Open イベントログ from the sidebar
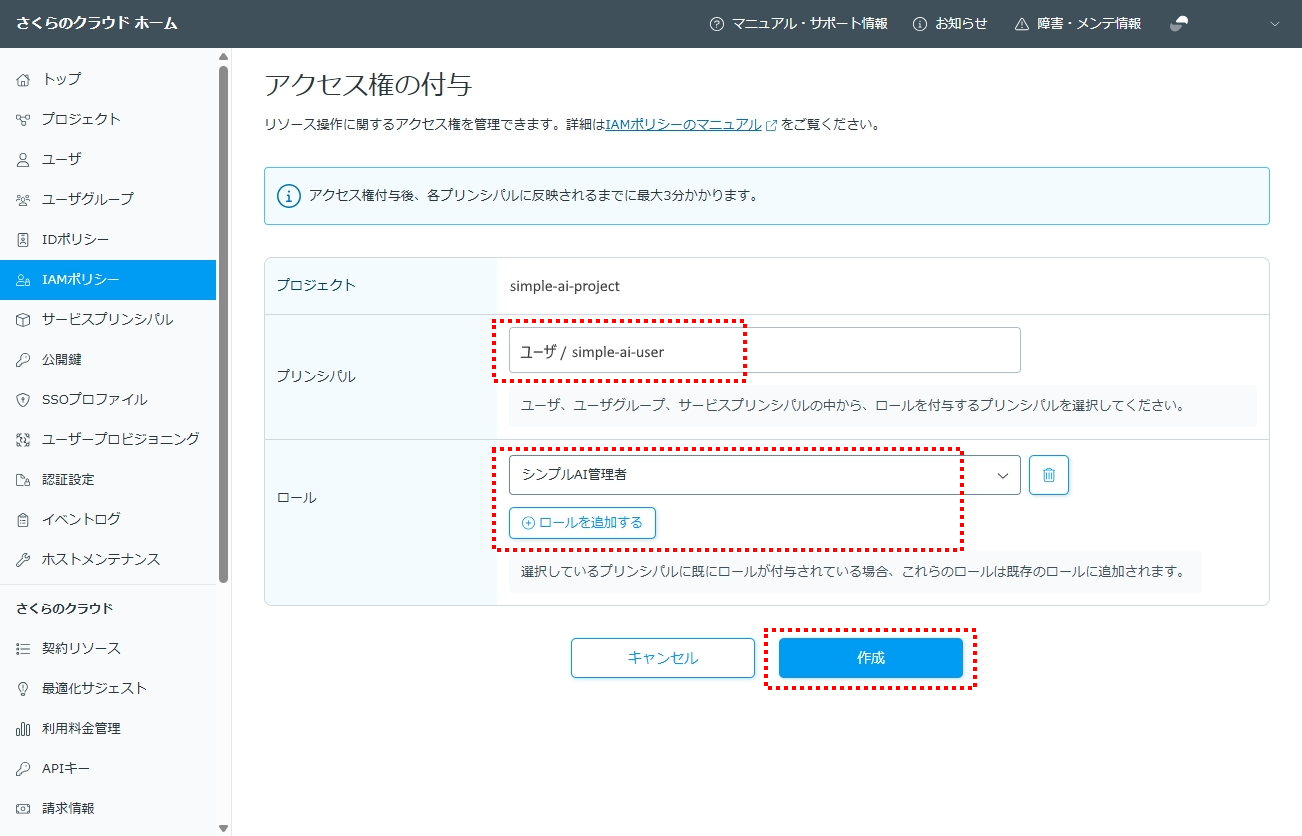Screen dimensions: 1302x836 [81, 519]
